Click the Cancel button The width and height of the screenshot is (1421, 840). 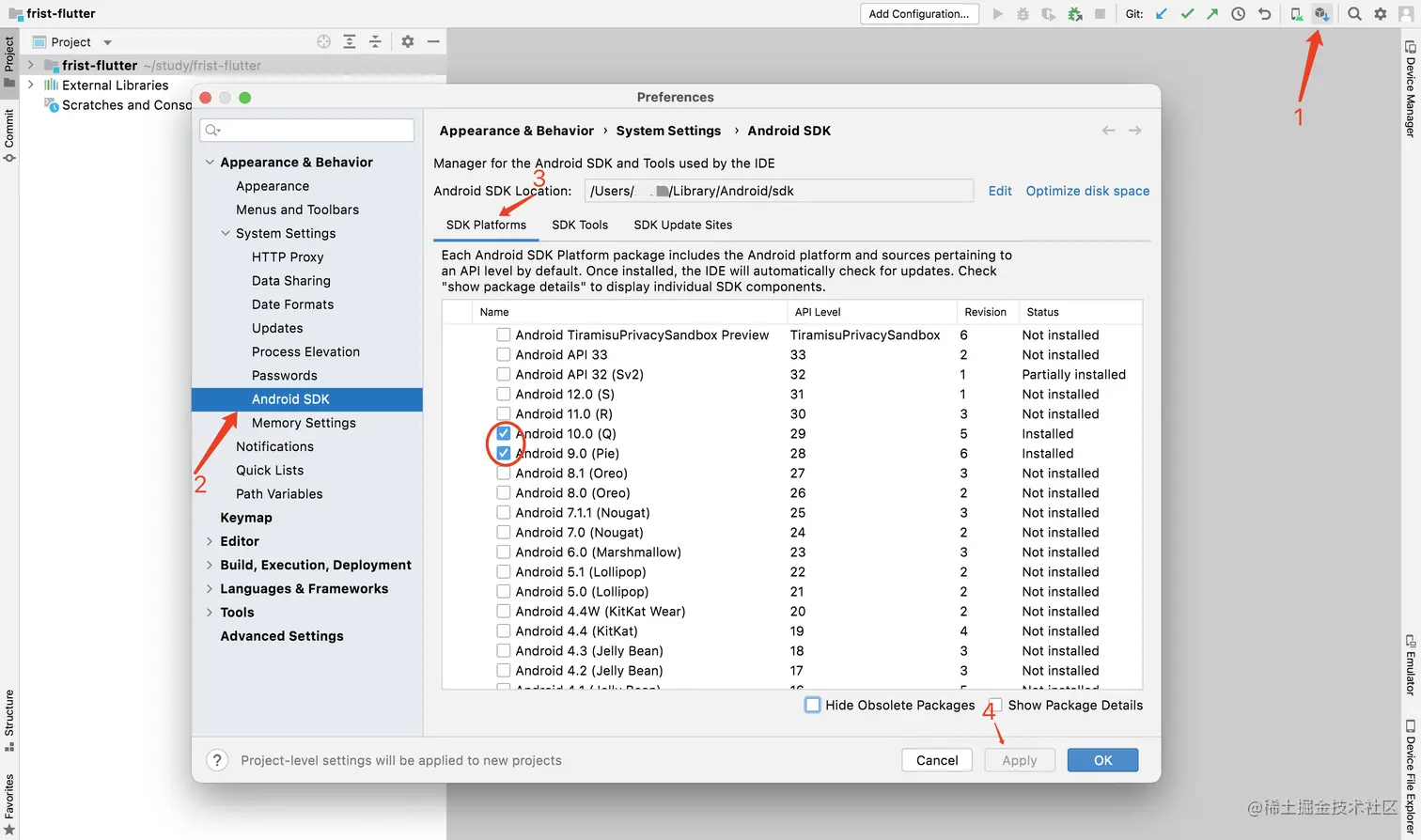937,760
